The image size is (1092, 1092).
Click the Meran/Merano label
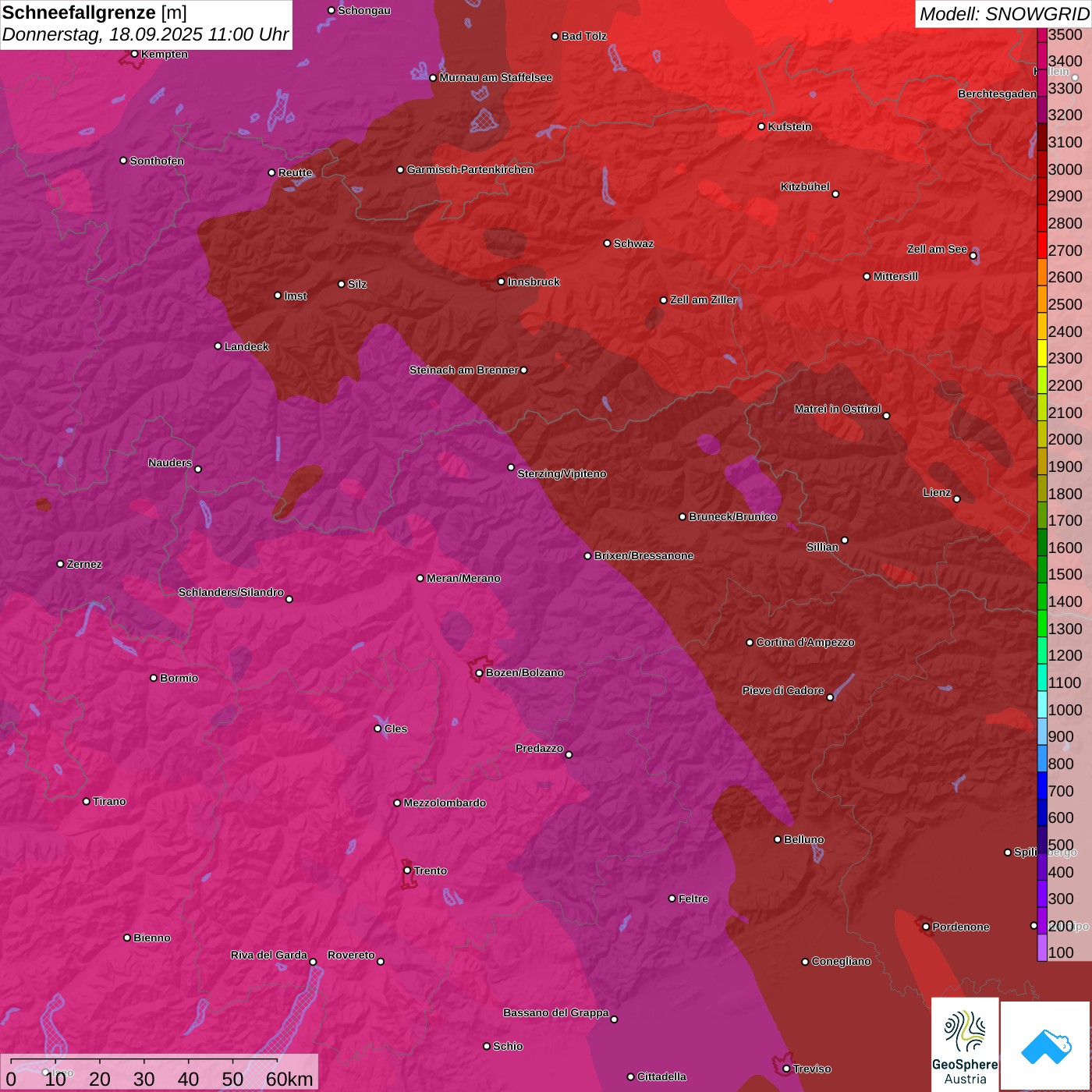[x=463, y=578]
